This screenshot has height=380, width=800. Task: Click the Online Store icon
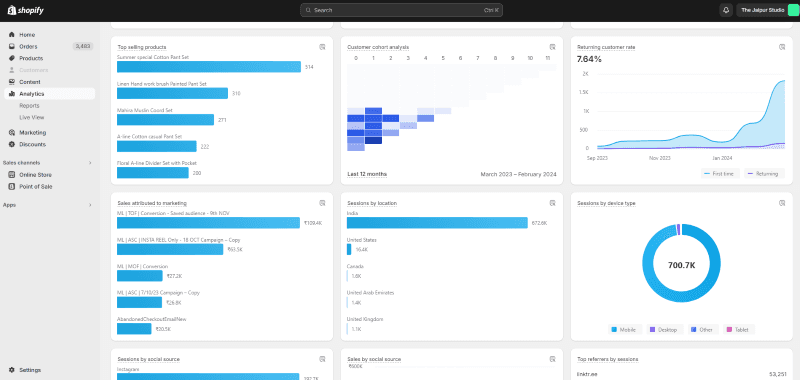[12, 175]
